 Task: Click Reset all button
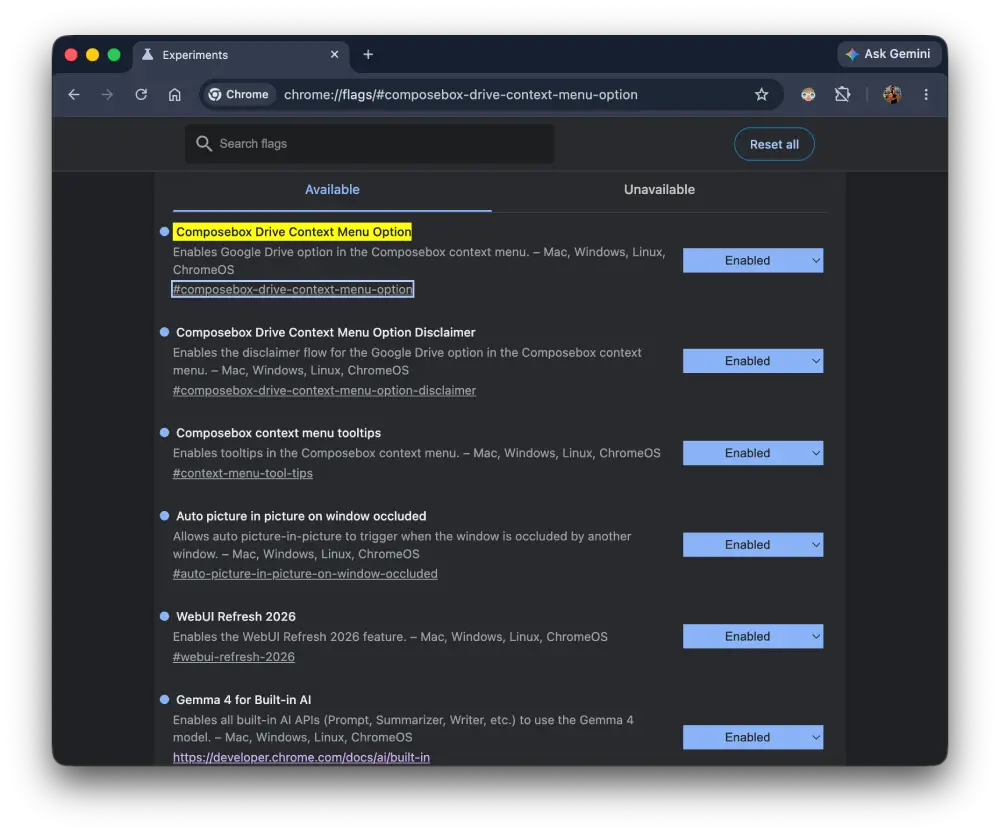(x=774, y=144)
